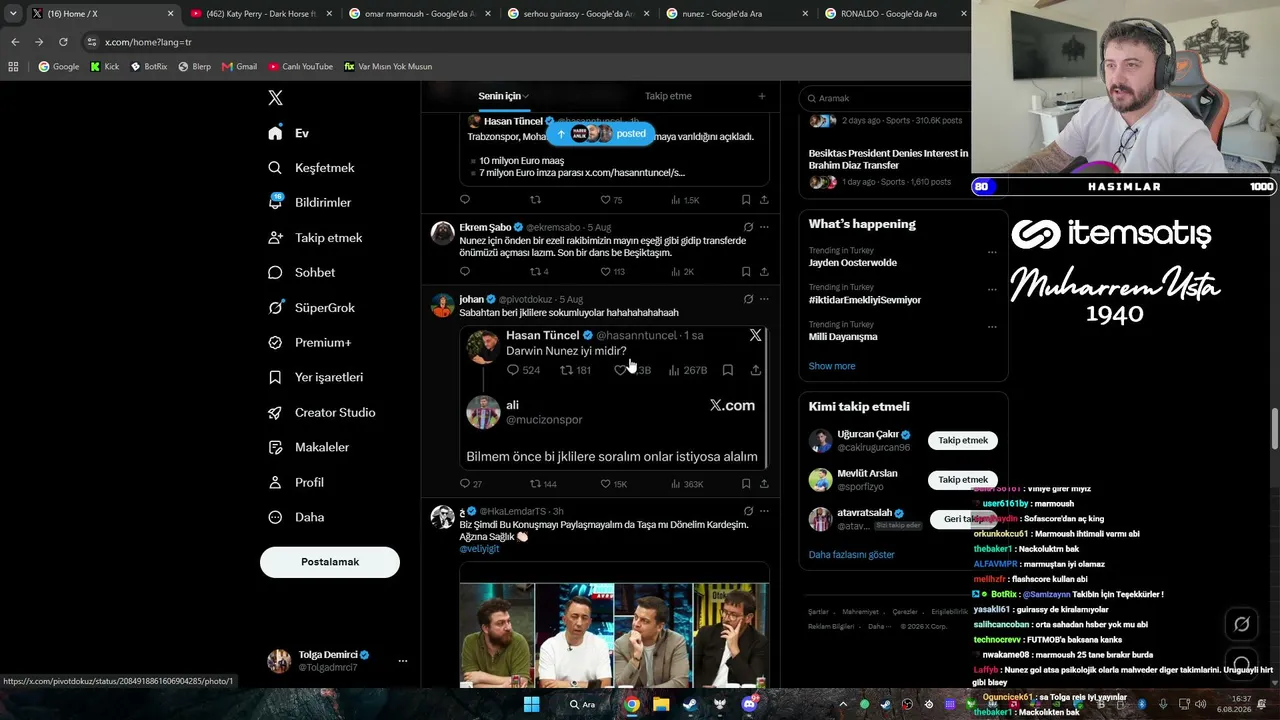Click the Postalamak post button
1280x720 pixels.
pos(330,562)
